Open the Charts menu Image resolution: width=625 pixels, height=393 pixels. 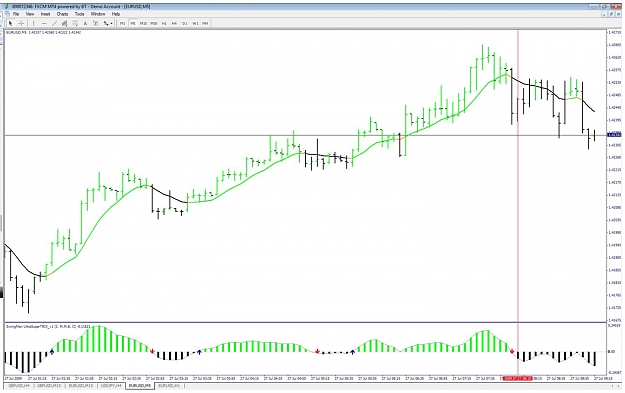(x=63, y=14)
